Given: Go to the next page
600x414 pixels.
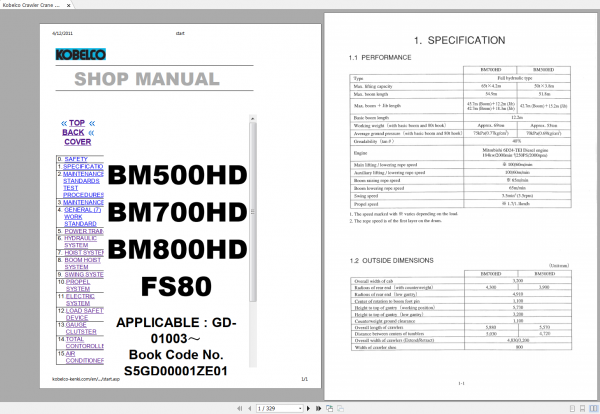Looking at the screenshot, I should tap(308, 408).
